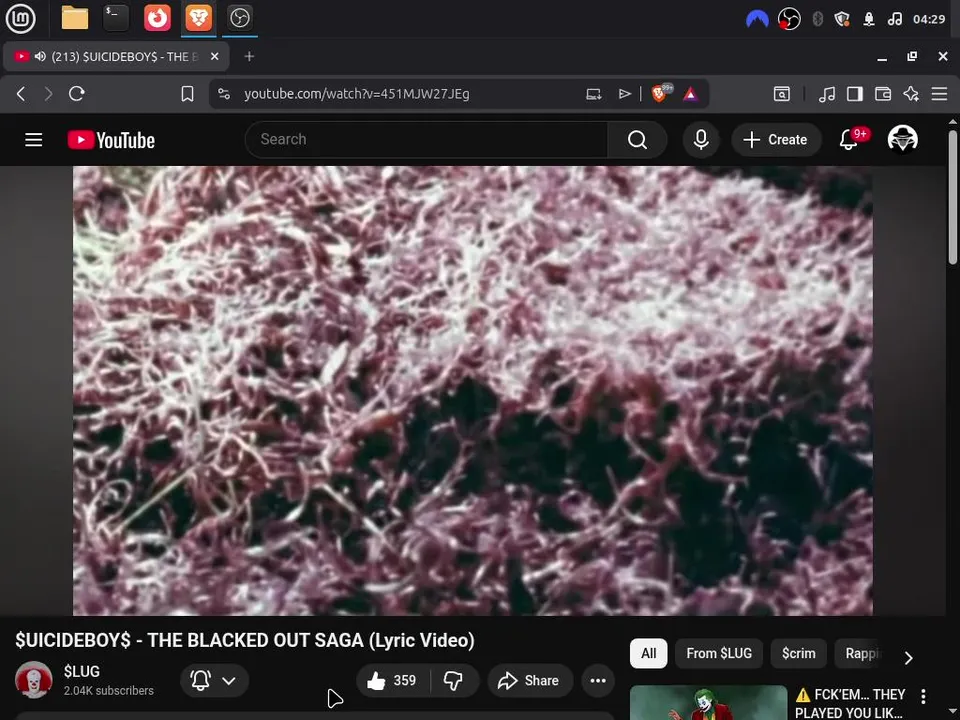Open options menu for FCK'EM video
The height and width of the screenshot is (720, 960).
923,696
